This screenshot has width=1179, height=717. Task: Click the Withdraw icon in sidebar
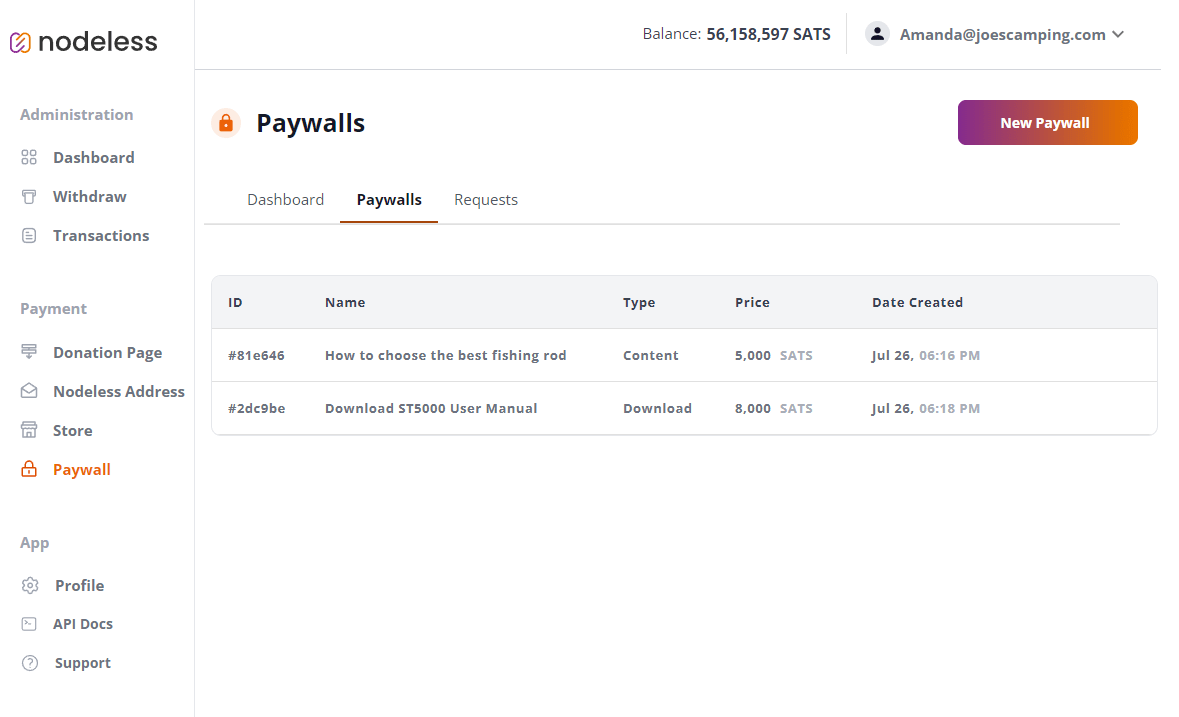[29, 197]
